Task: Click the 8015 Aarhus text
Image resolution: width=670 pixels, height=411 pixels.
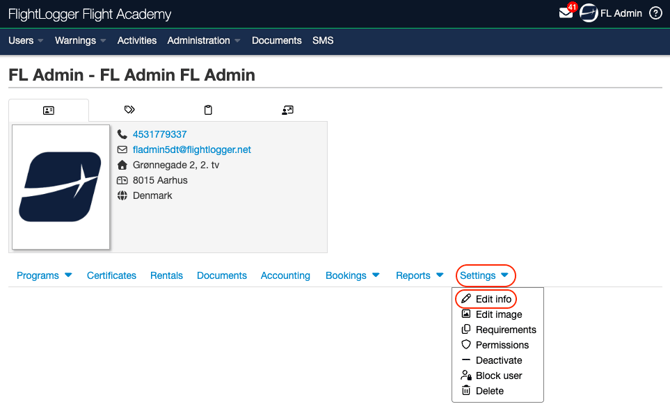Action: (x=160, y=180)
